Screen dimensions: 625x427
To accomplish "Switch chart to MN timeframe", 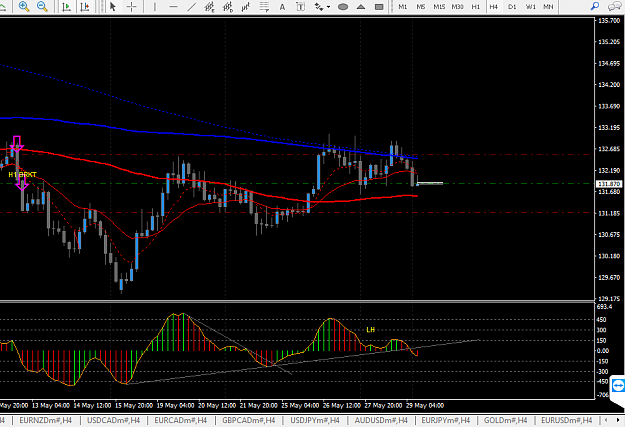I will pos(548,6).
